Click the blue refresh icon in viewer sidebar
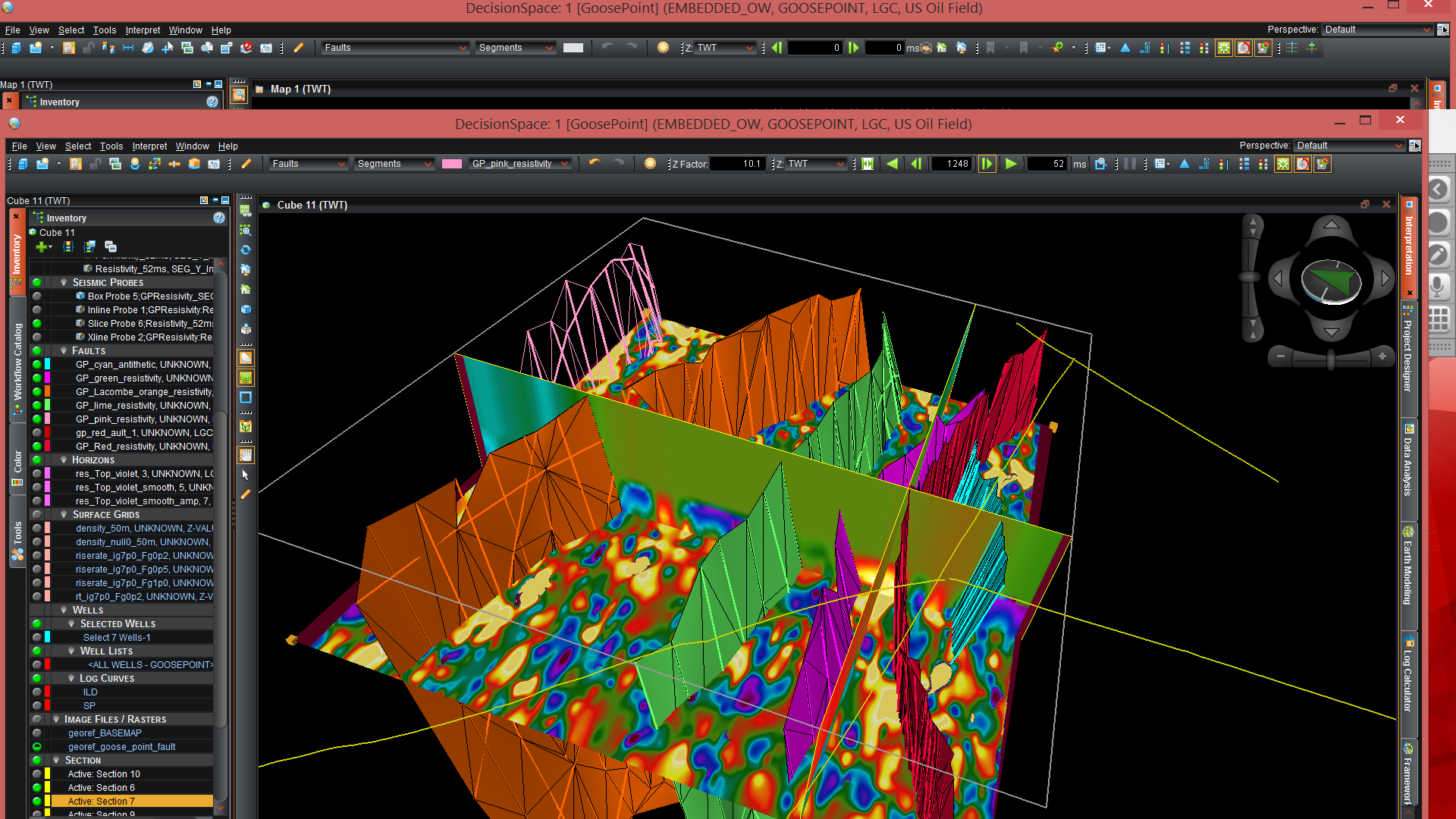 point(246,249)
